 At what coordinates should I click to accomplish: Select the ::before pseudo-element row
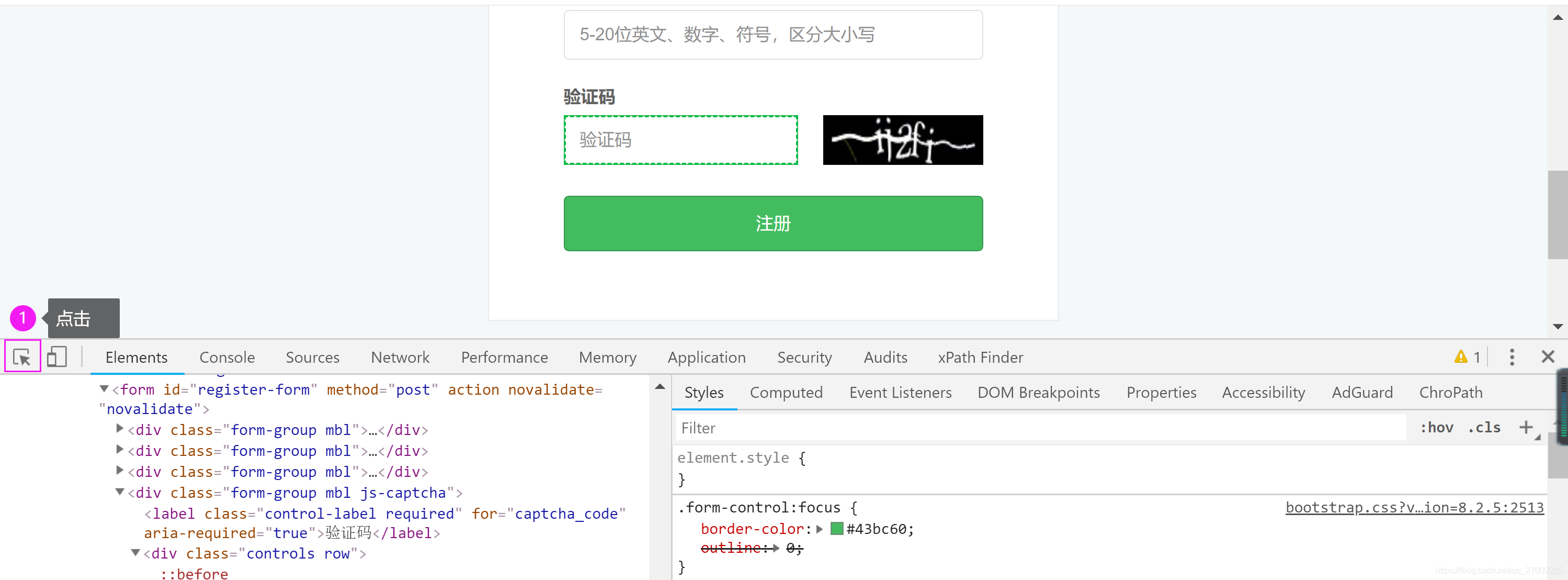(x=194, y=573)
